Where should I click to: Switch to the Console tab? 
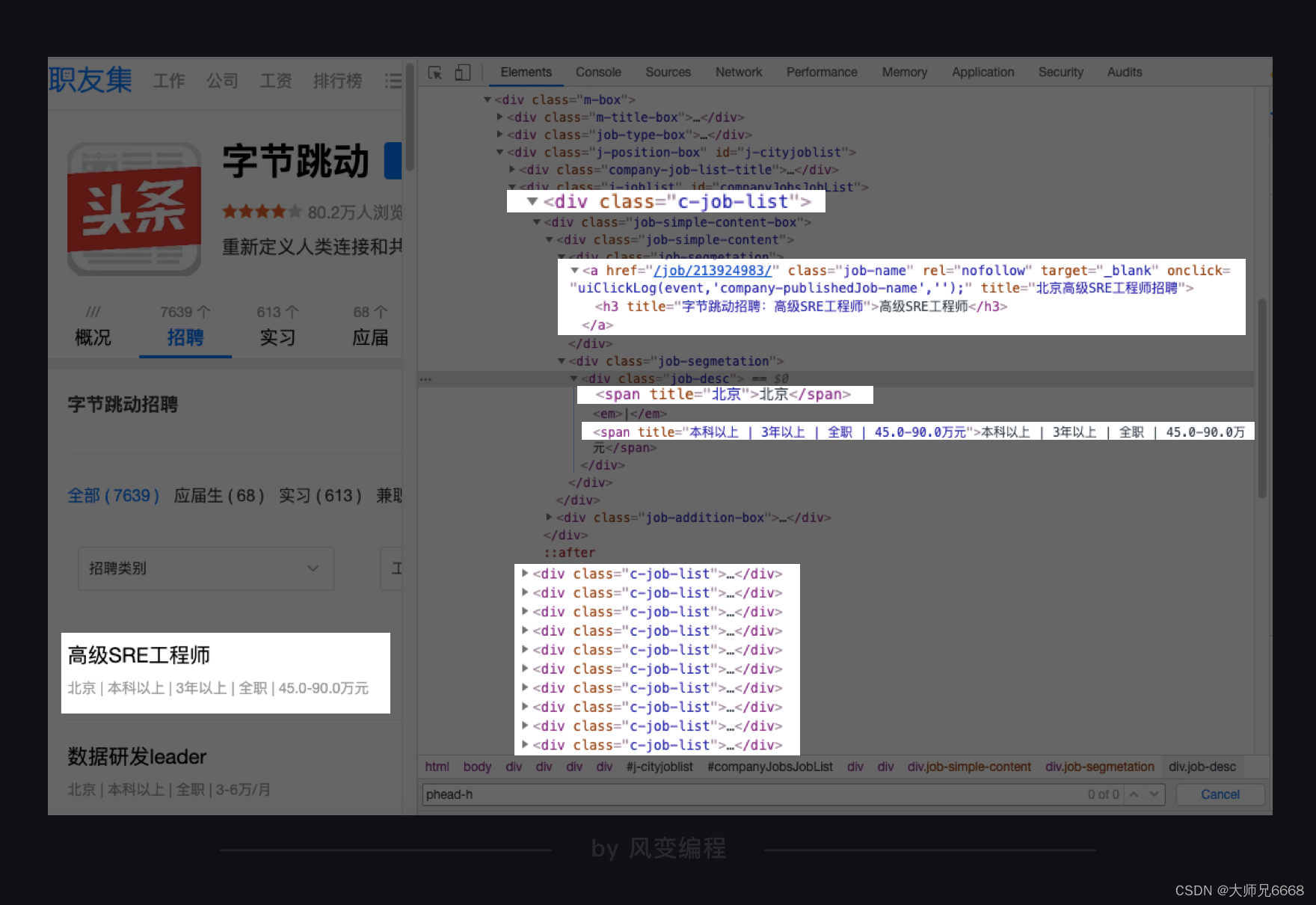click(x=598, y=73)
